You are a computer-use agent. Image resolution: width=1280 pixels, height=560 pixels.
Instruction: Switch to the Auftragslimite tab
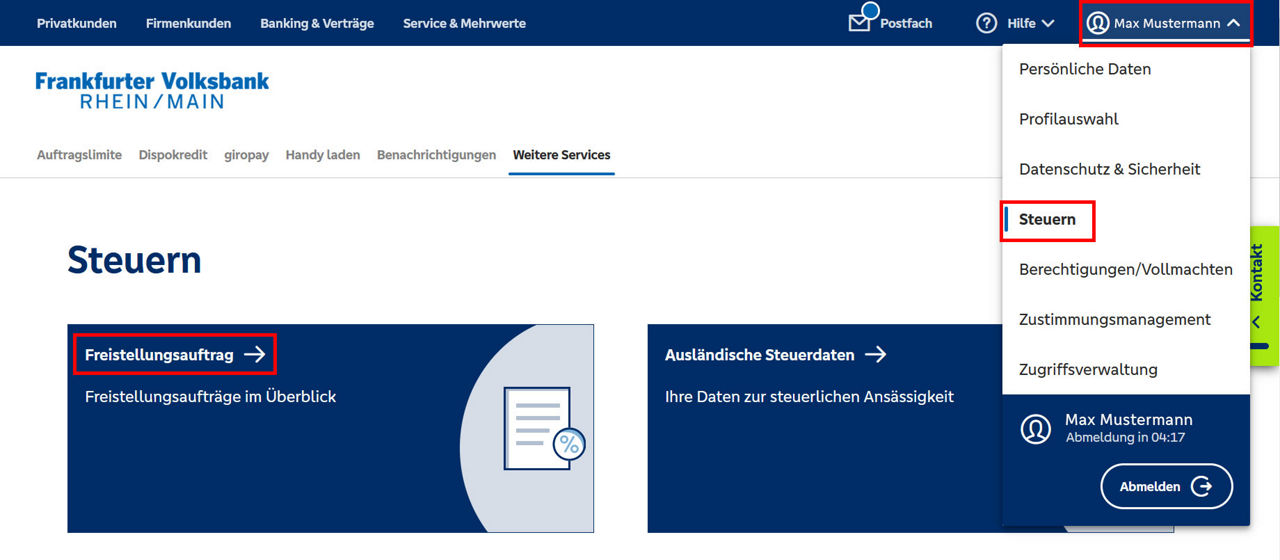pos(79,155)
